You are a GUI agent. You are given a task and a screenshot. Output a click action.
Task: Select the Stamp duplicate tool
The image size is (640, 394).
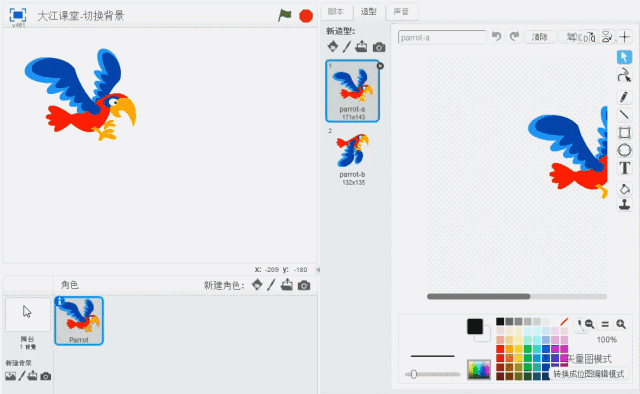tap(624, 205)
